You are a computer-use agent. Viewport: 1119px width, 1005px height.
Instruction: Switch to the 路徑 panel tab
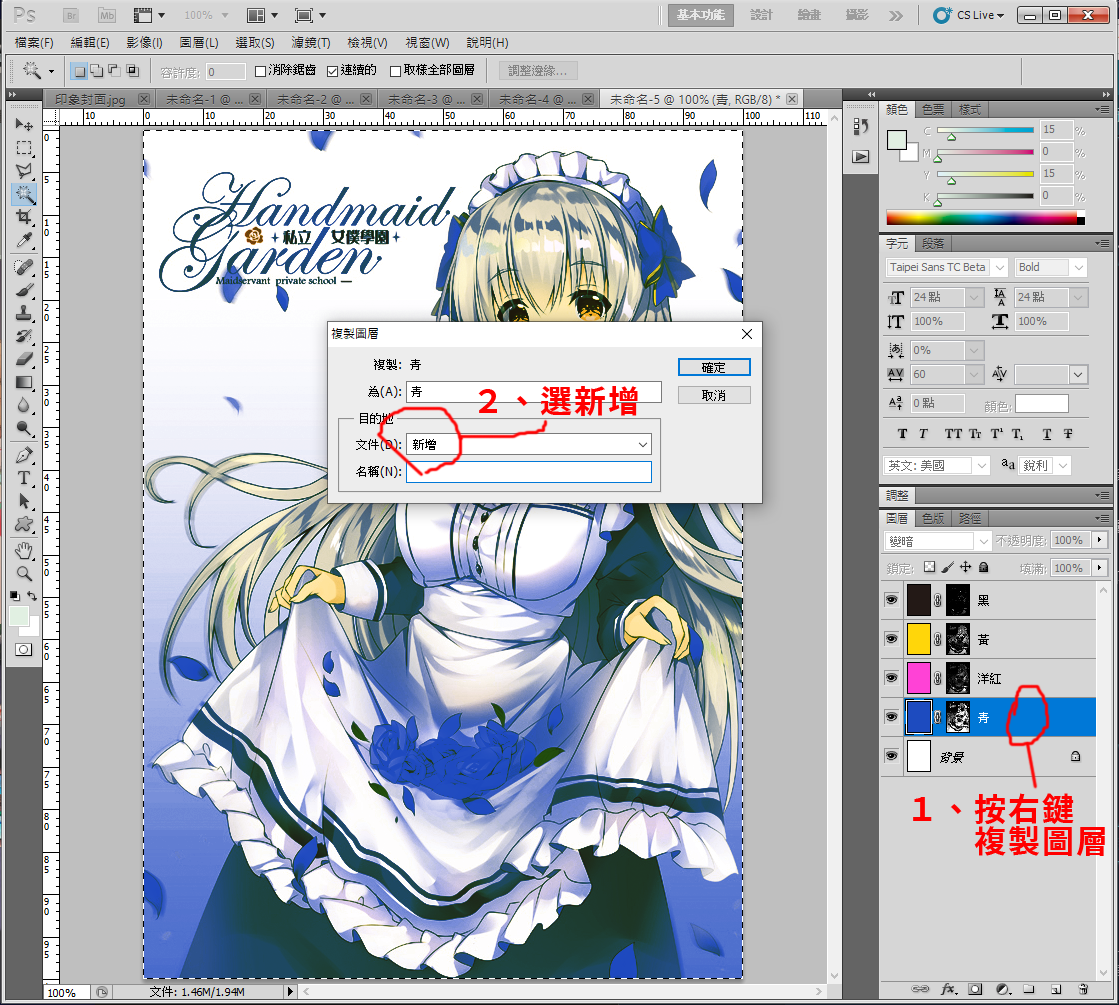click(x=970, y=518)
